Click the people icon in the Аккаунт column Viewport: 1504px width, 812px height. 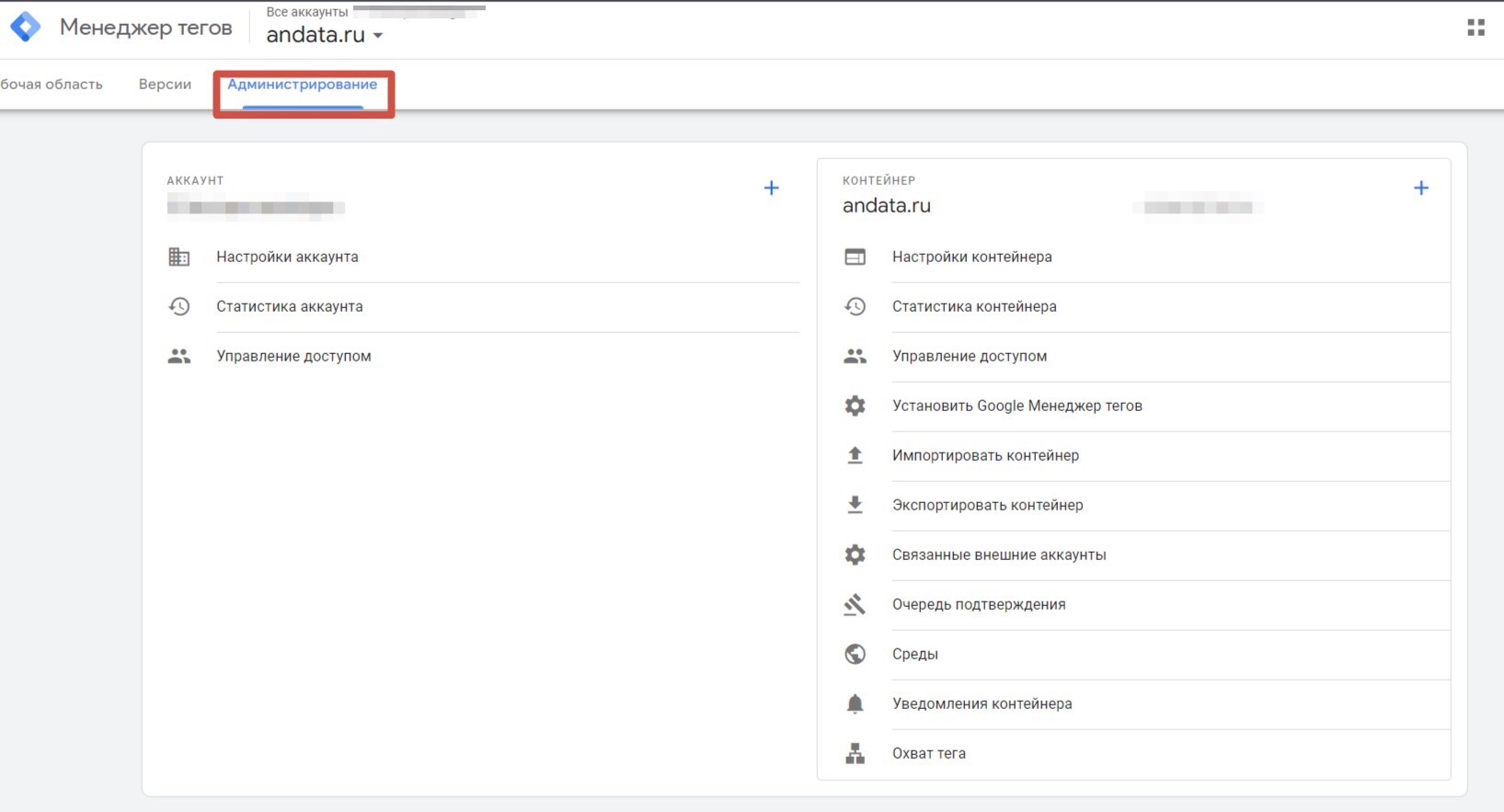click(179, 356)
